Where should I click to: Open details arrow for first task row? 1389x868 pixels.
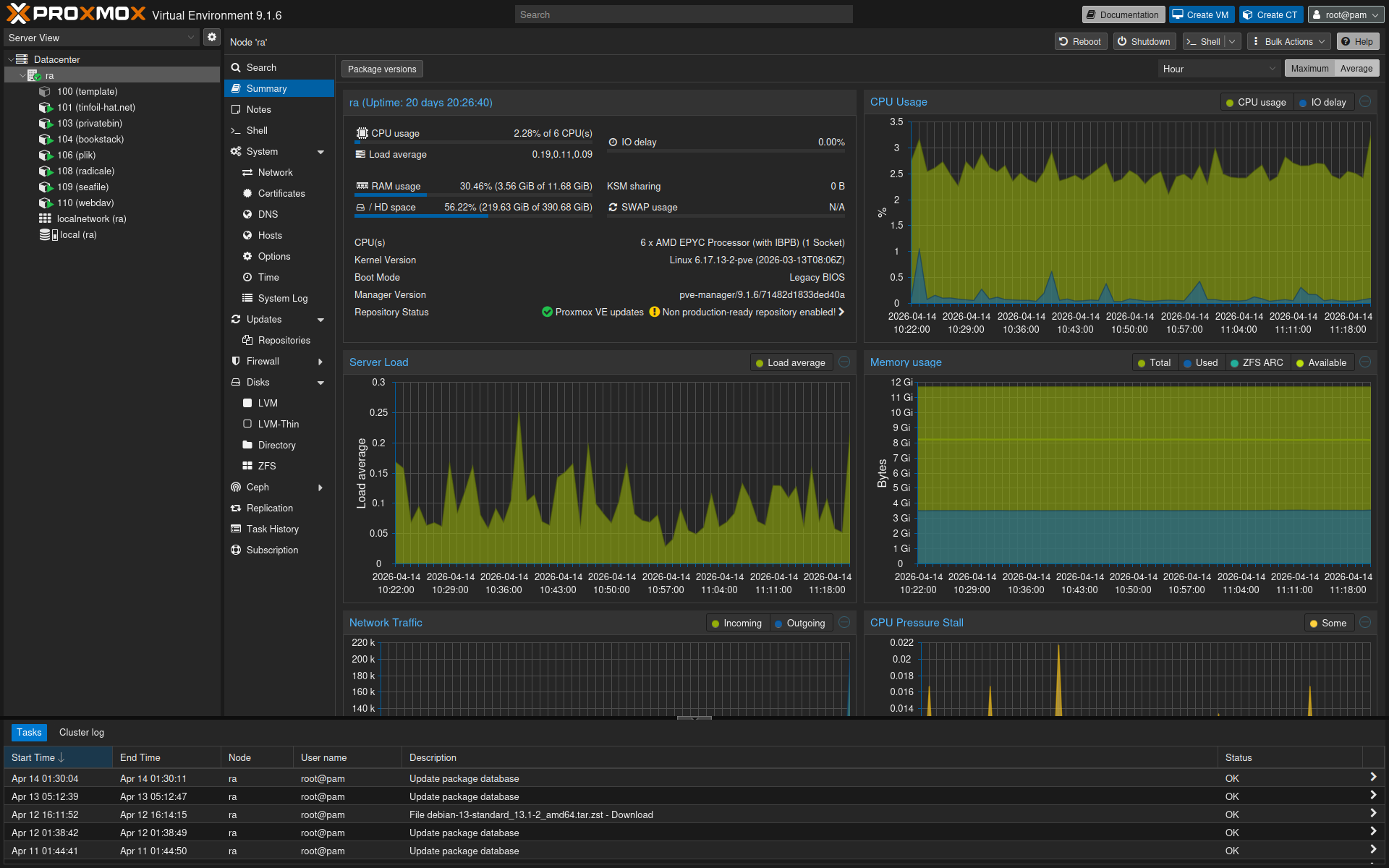1372,778
